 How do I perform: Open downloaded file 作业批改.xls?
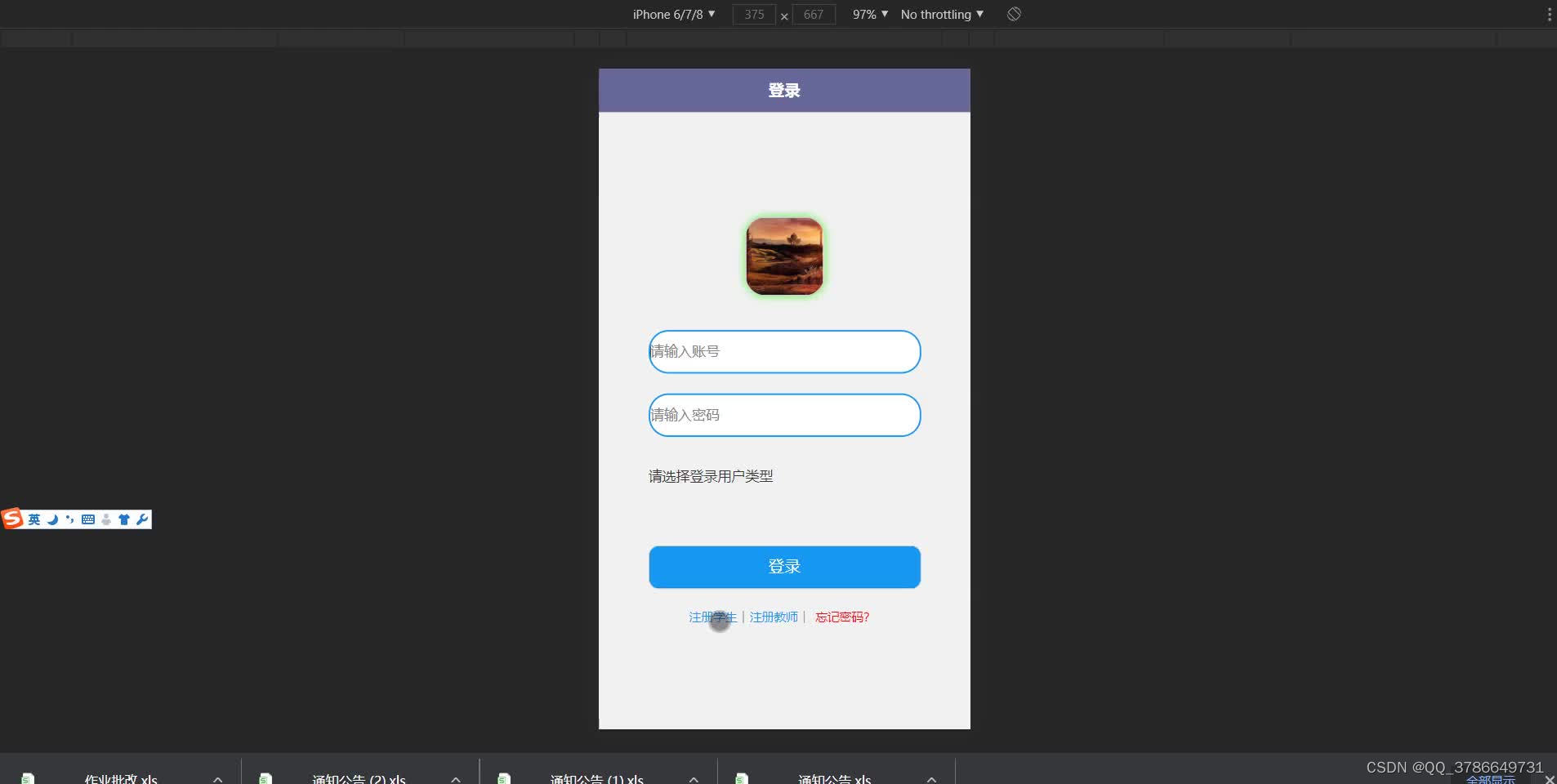point(121,779)
